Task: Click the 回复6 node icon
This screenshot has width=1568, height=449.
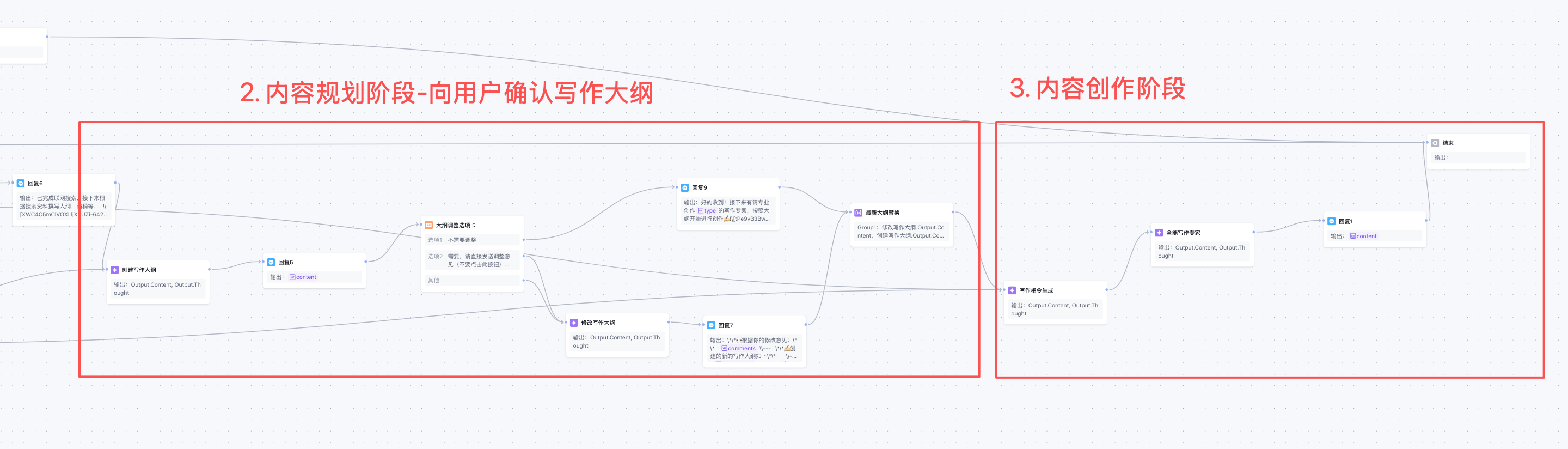Action: pyautogui.click(x=21, y=183)
